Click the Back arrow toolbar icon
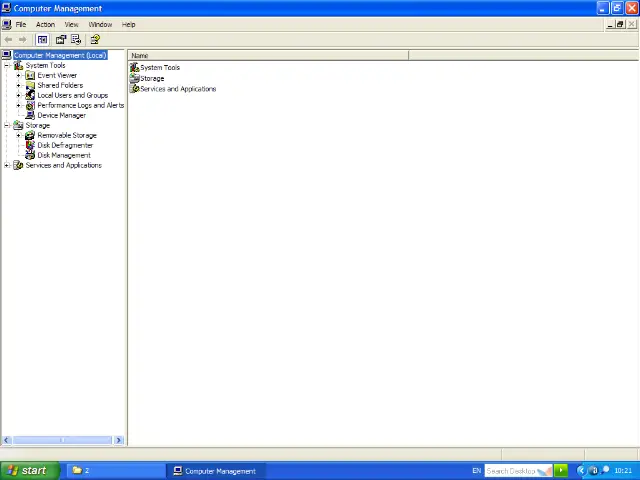 (8, 40)
